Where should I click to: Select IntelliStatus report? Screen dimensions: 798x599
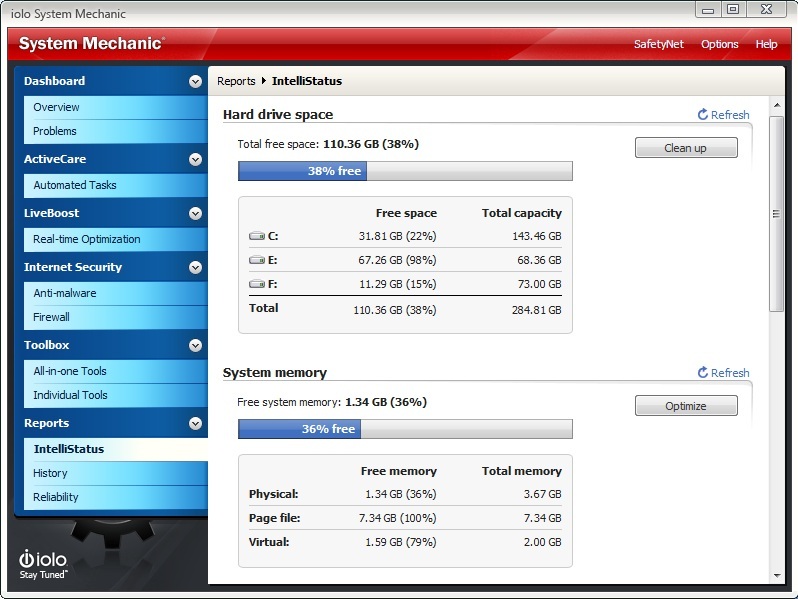coord(116,449)
